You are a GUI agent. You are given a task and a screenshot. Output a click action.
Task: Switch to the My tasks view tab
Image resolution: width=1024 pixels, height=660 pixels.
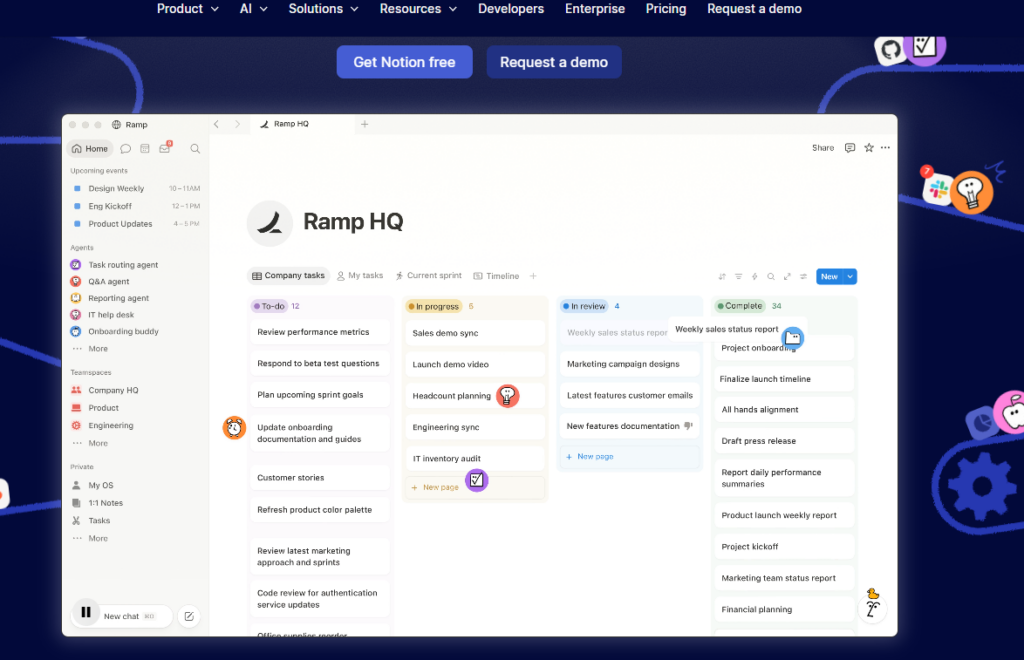pos(360,275)
